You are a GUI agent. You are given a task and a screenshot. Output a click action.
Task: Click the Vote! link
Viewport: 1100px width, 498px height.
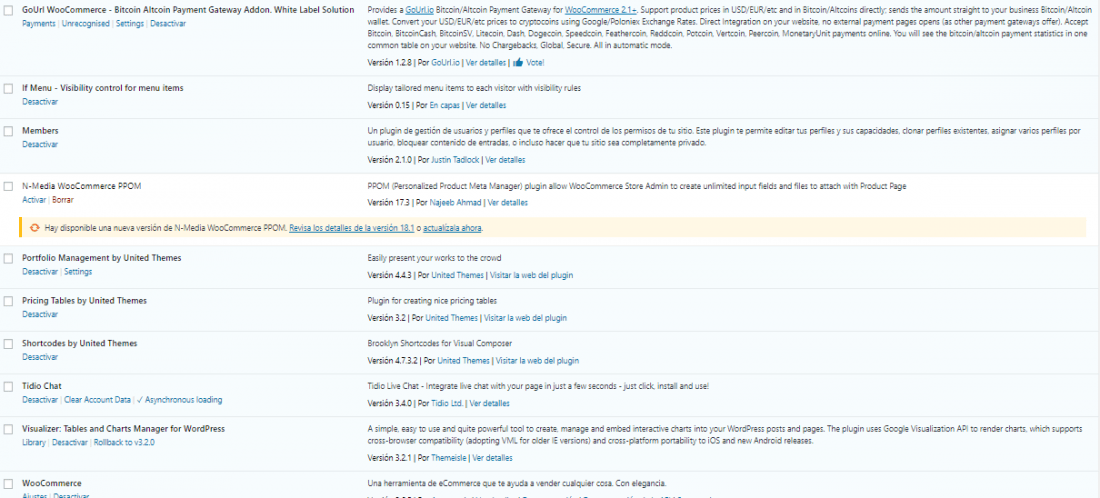(535, 62)
